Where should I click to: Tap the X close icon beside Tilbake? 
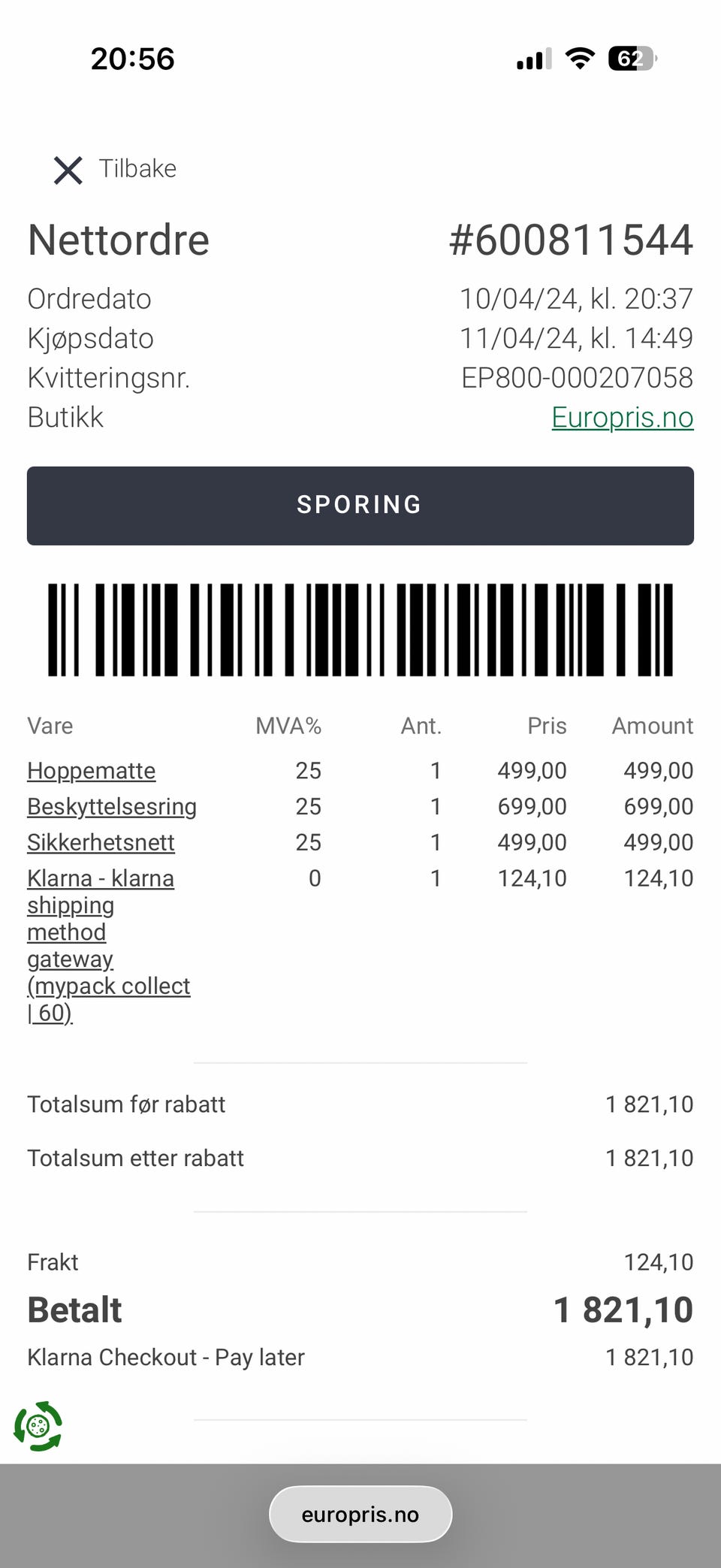68,170
